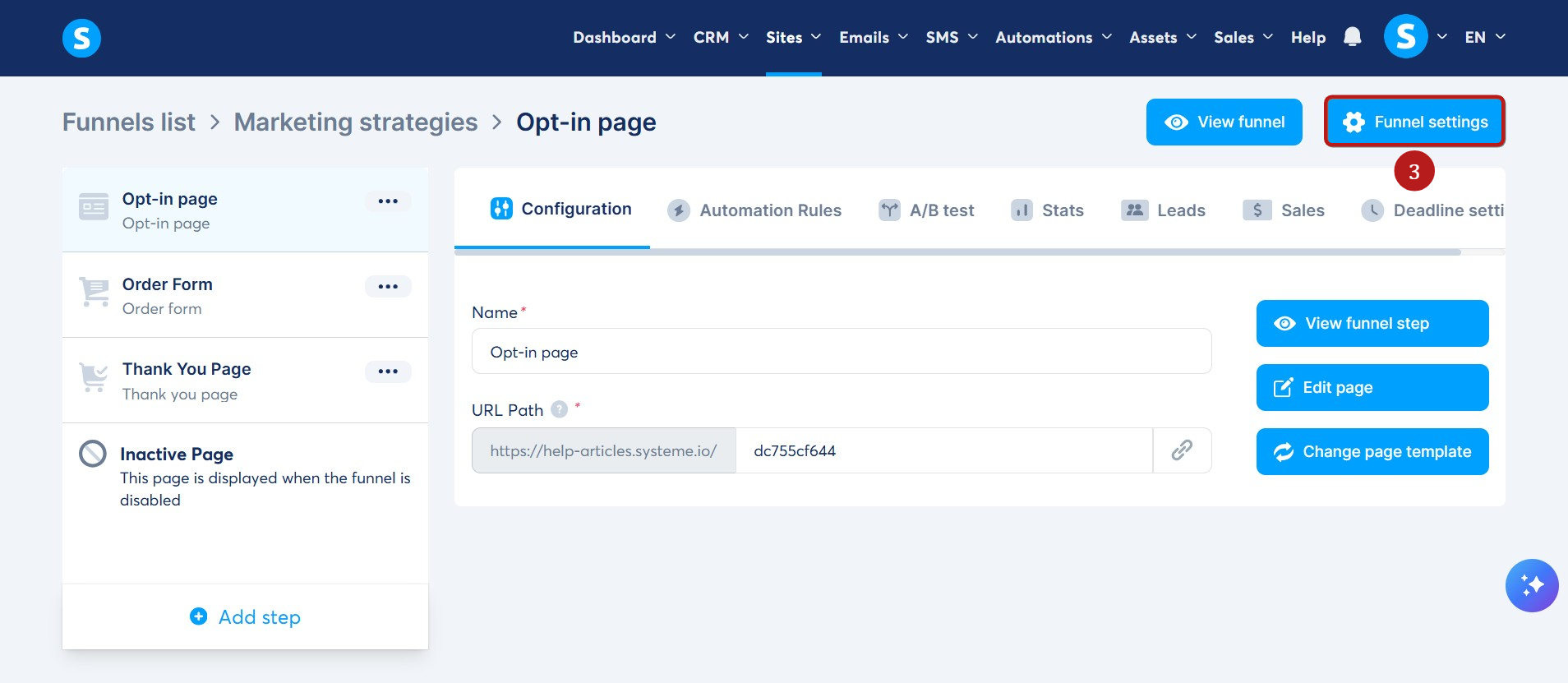Switch to the Leads tab
Viewport: 1568px width, 683px height.
coord(1163,210)
